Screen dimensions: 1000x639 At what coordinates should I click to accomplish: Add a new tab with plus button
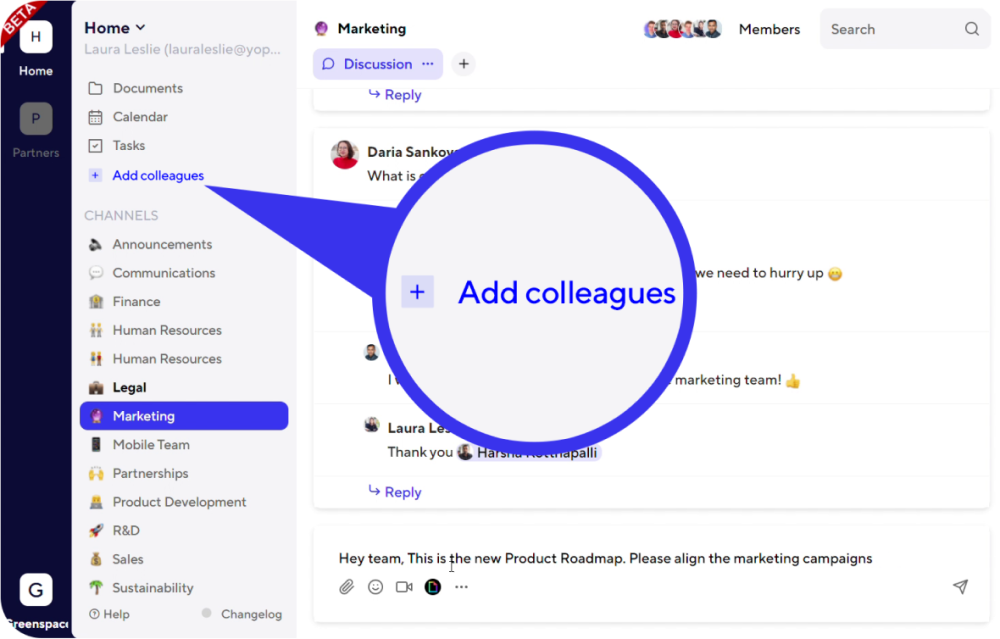click(x=463, y=64)
